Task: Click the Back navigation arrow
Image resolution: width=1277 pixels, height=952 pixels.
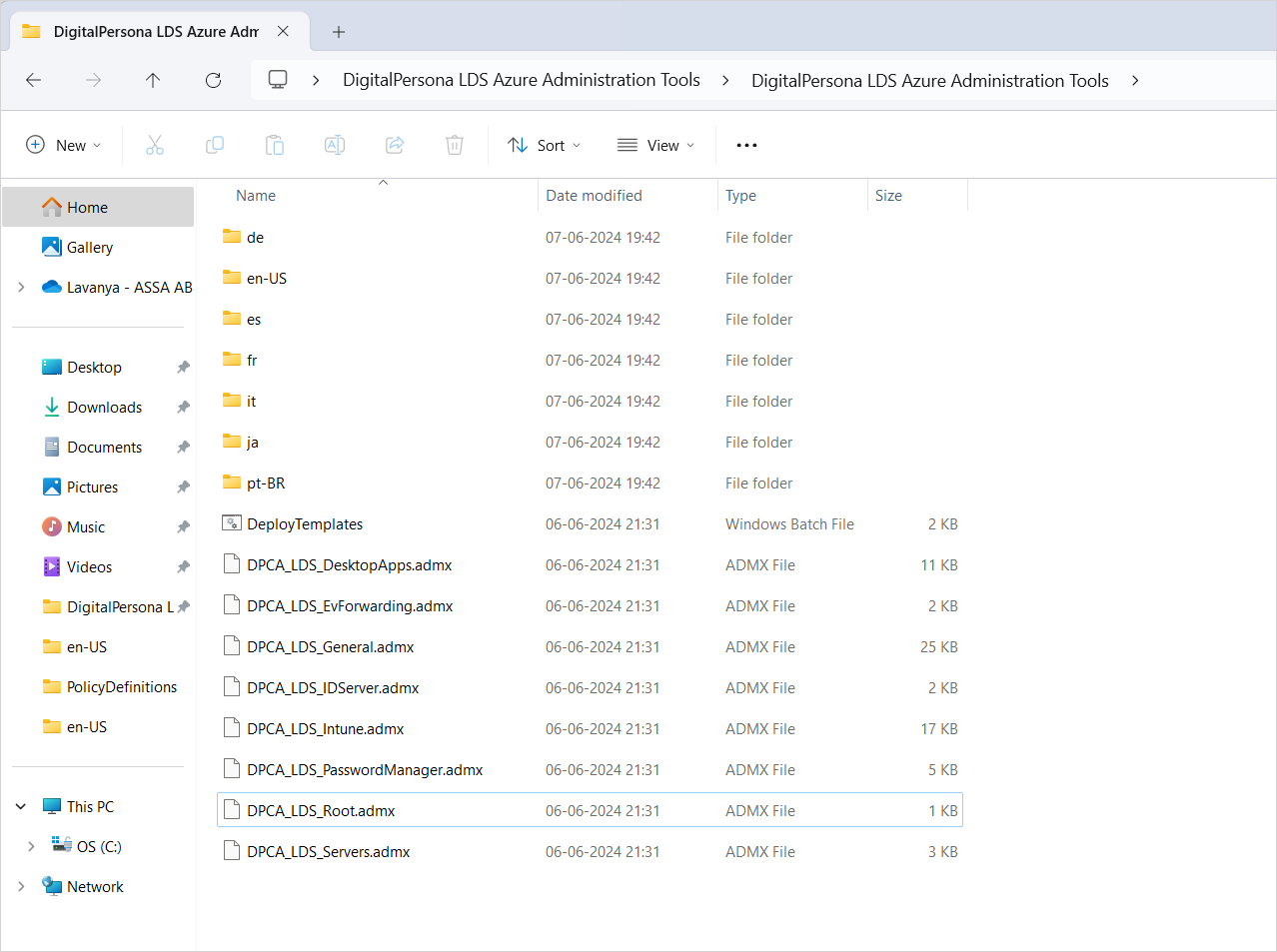Action: (34, 80)
